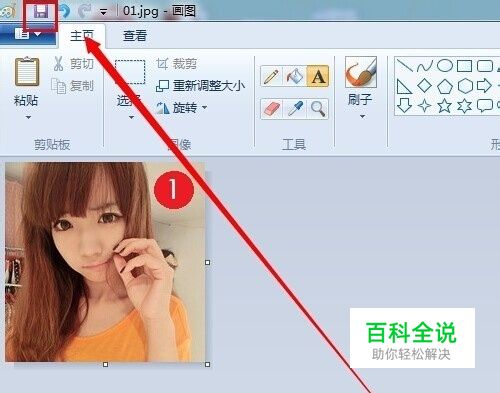Click the photo on the canvas
This screenshot has height=393, width=500.
tap(105, 262)
